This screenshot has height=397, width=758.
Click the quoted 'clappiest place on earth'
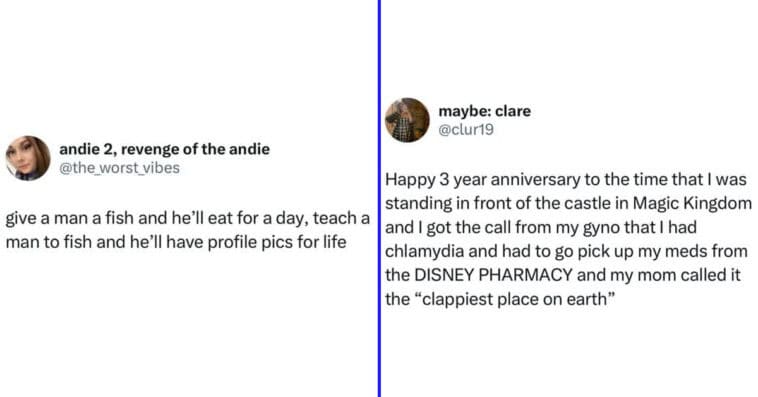pyautogui.click(x=515, y=299)
